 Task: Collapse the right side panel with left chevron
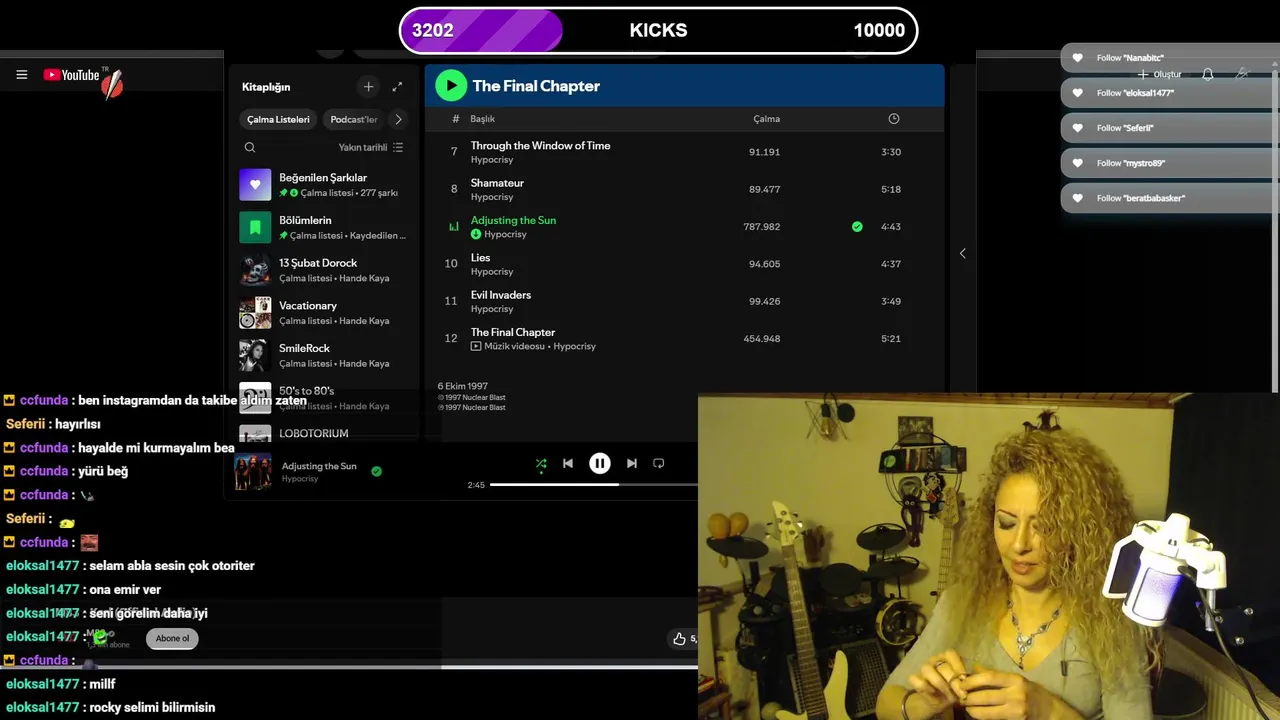click(962, 254)
